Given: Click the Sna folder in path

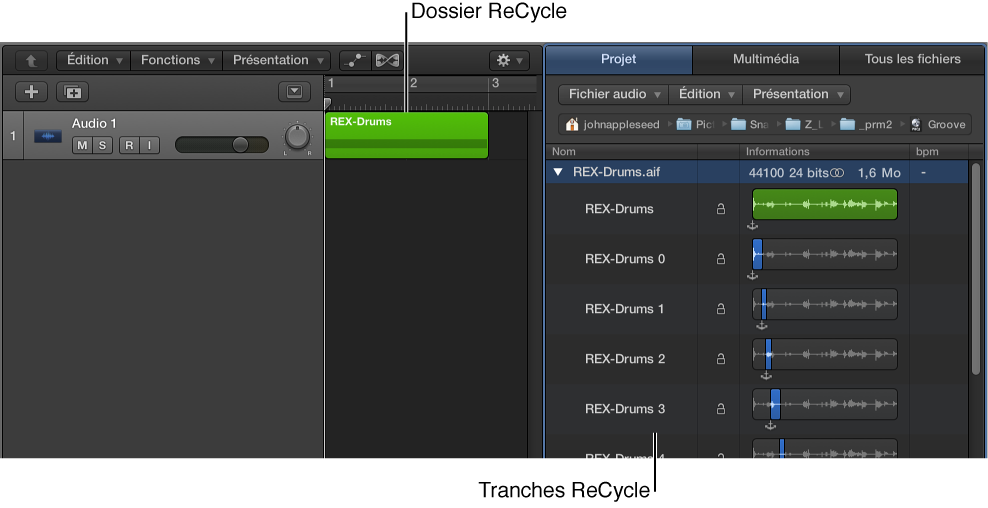Looking at the screenshot, I should pos(750,125).
